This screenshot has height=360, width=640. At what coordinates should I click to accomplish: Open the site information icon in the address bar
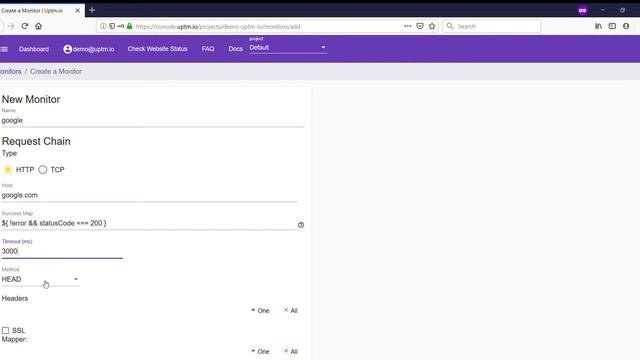[103, 26]
